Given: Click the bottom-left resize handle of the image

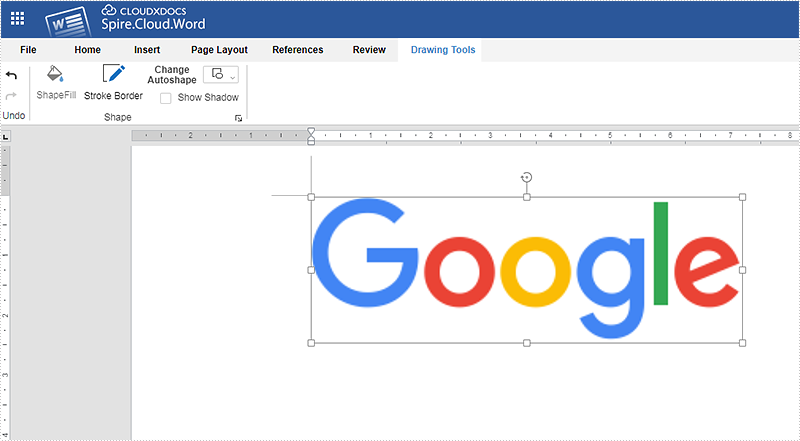Looking at the screenshot, I should click(311, 343).
